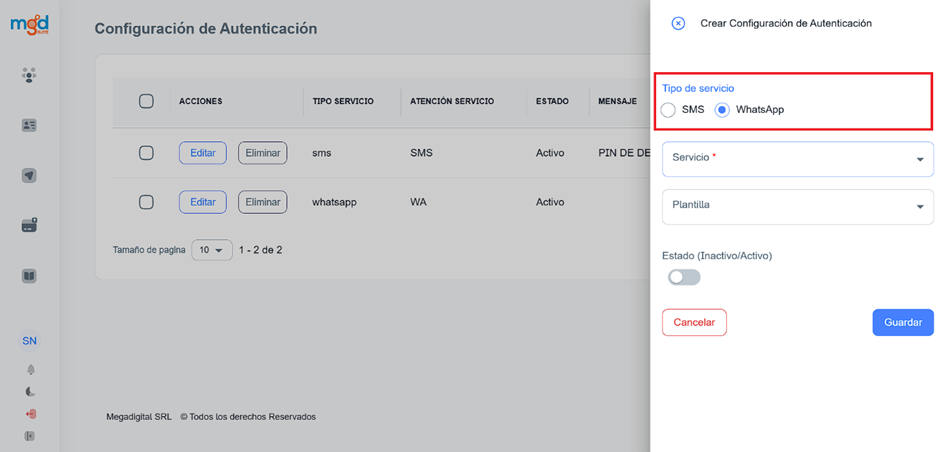Open the credit card billing icon
Screen dimensions: 940x452
coord(30,226)
